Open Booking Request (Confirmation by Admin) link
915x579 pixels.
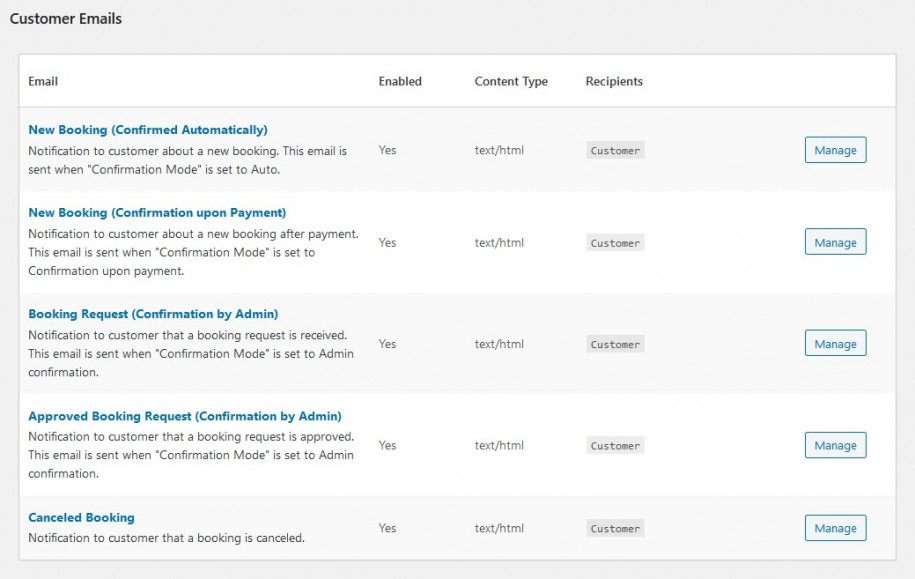coord(153,314)
